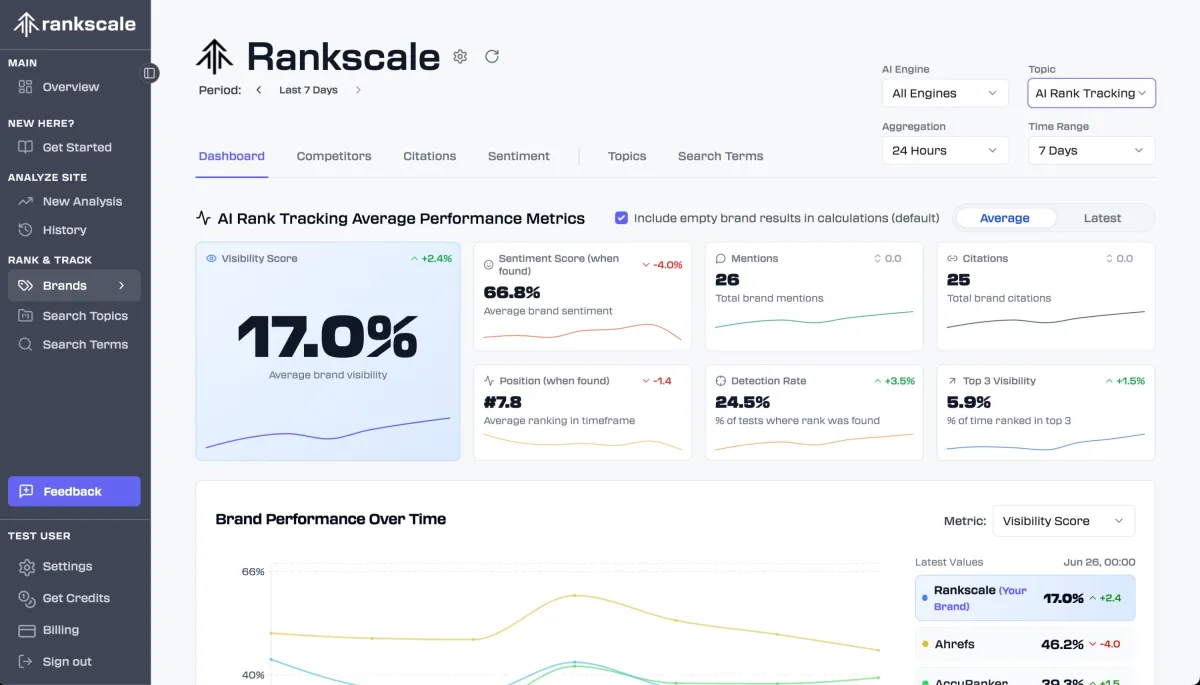Screen dimensions: 1200x685
Task: Open Search Topics in the sidebar
Action: coord(85,315)
